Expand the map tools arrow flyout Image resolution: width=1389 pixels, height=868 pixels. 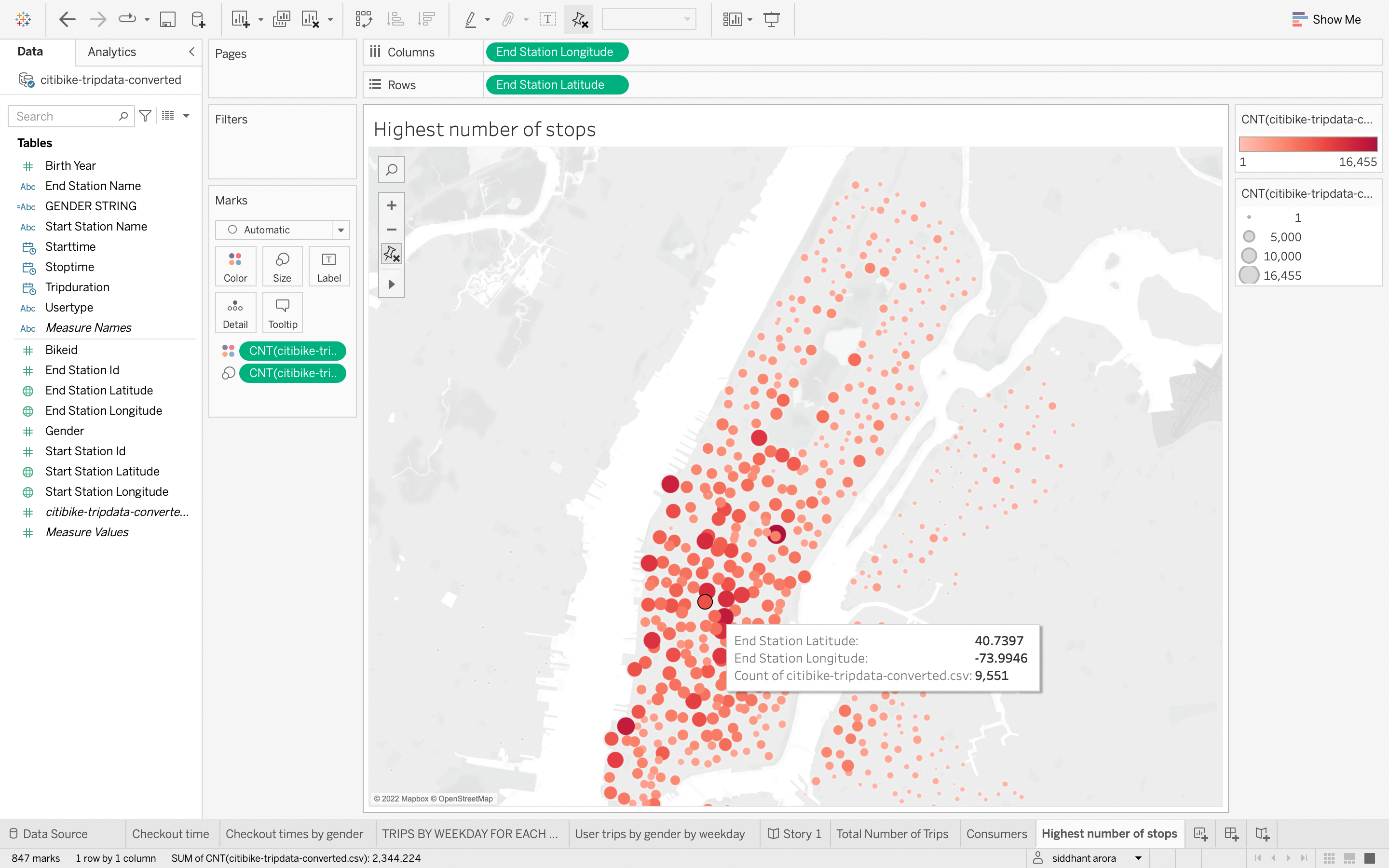click(392, 284)
